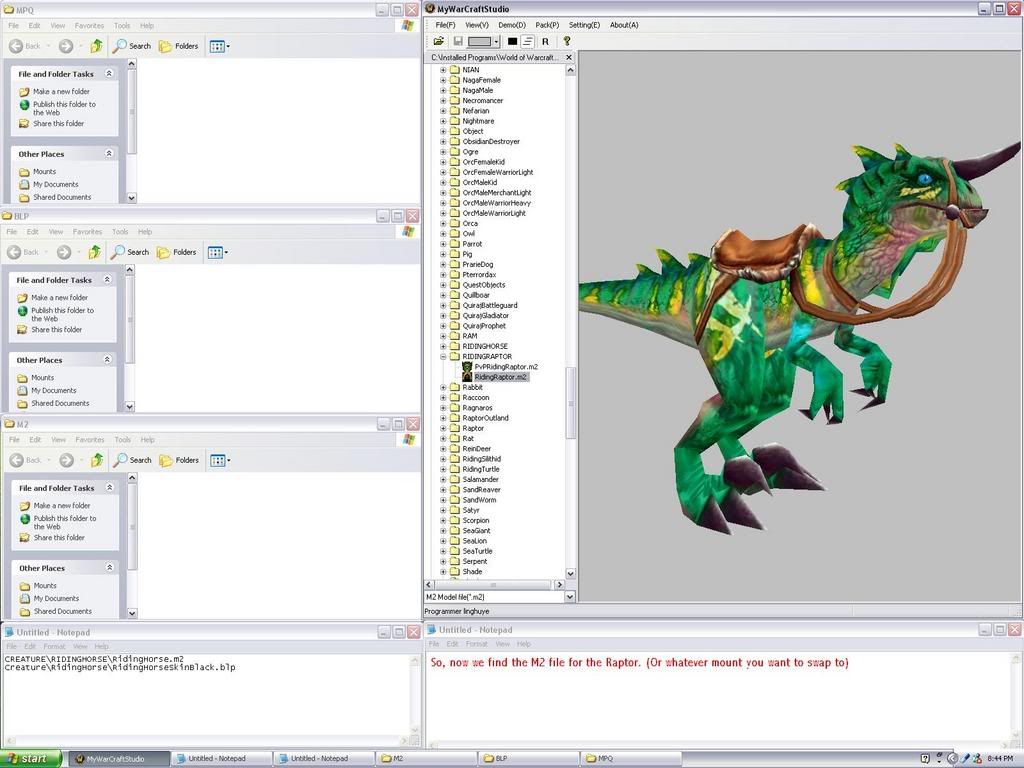Click Search in the MPQ window
This screenshot has height=768, width=1024.
(x=132, y=46)
